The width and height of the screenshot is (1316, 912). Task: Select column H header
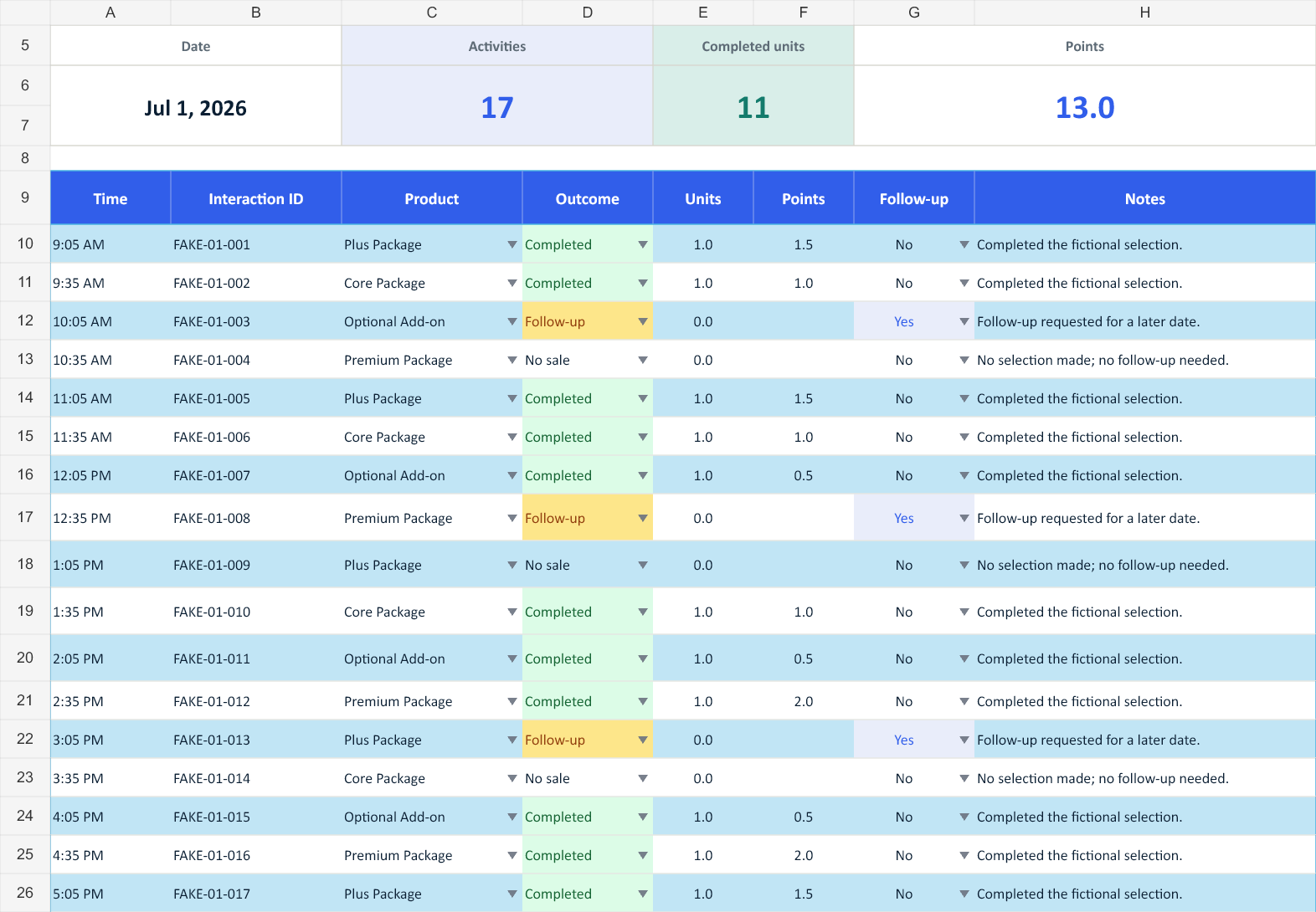pos(1145,13)
